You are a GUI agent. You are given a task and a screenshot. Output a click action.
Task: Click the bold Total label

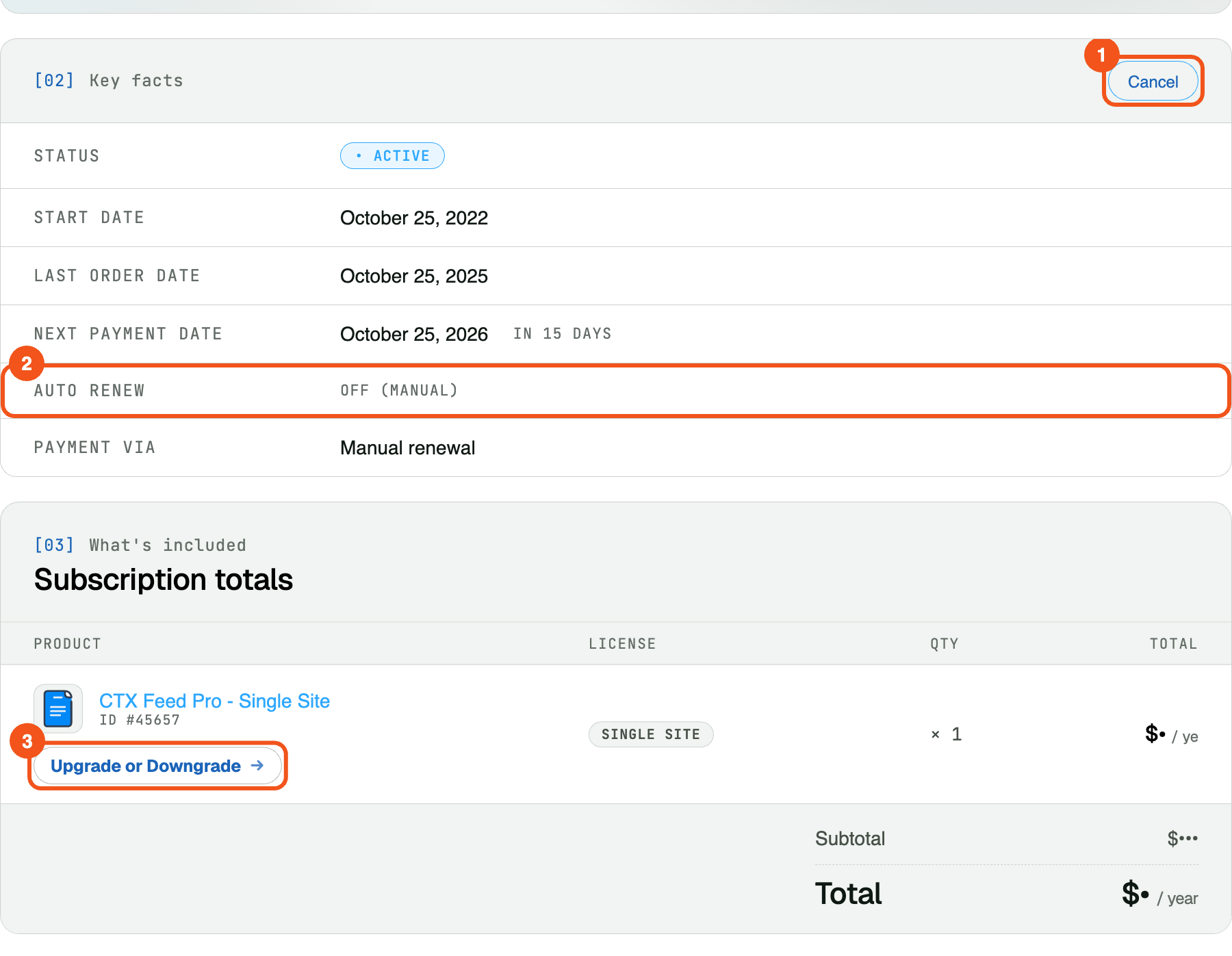click(849, 894)
